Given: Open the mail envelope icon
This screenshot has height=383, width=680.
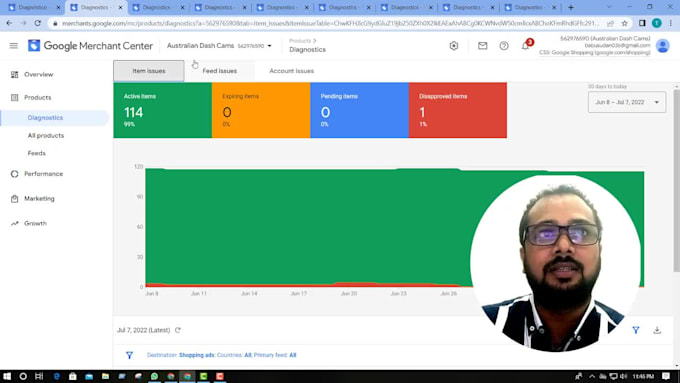Looking at the screenshot, I should [482, 46].
